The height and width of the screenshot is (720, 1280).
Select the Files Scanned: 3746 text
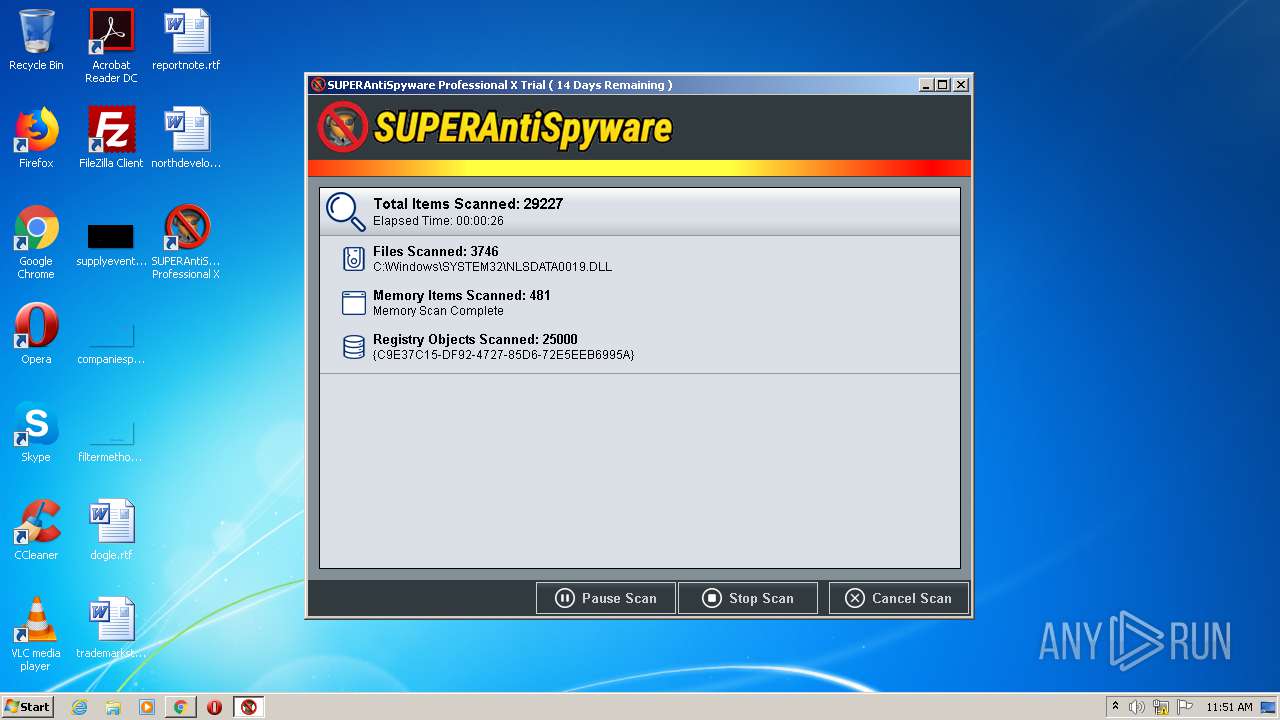coord(435,252)
